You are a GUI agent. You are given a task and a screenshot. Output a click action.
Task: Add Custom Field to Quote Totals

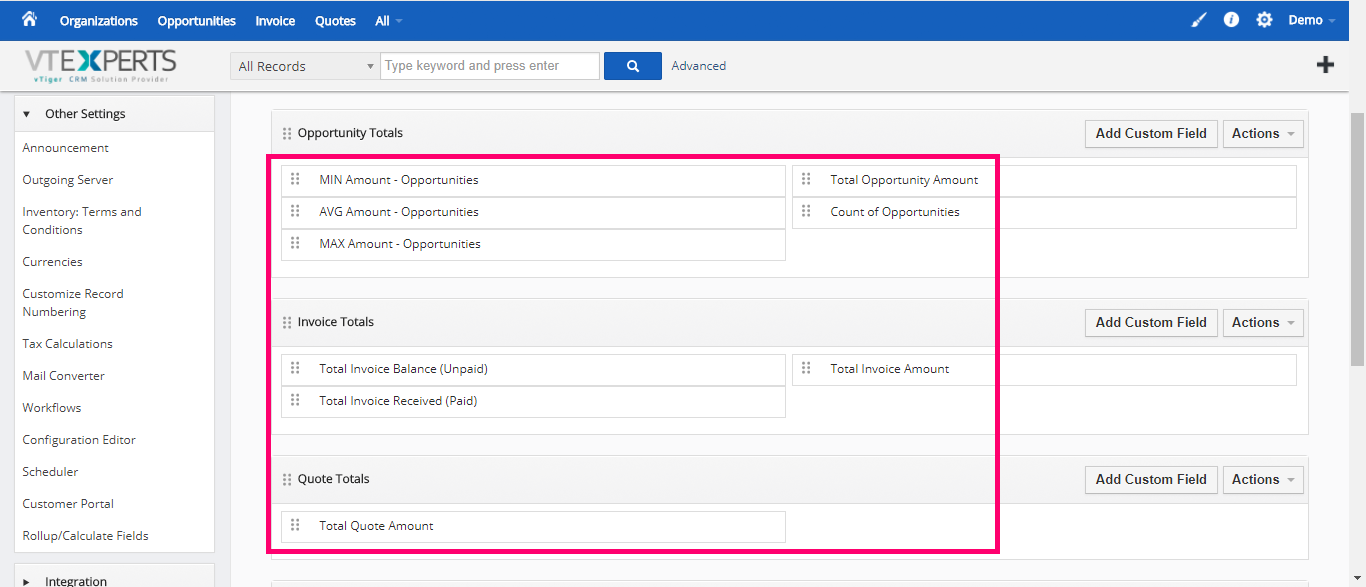(x=1151, y=480)
